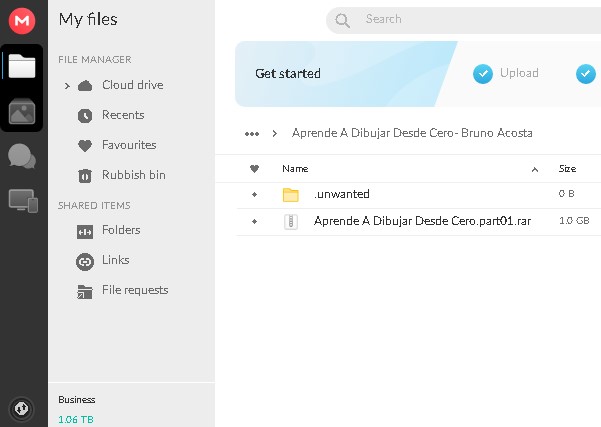The image size is (601, 427).
Task: Expand the Cloud drive tree
Action: pos(67,86)
